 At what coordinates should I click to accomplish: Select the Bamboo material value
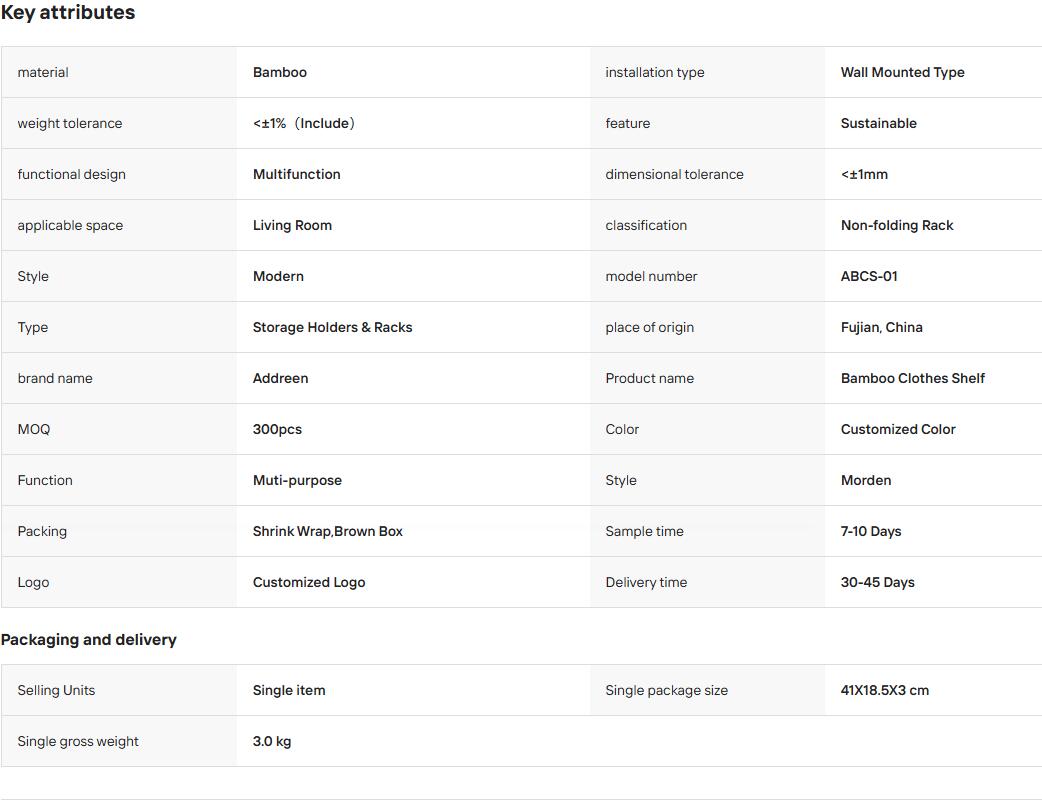[x=280, y=72]
